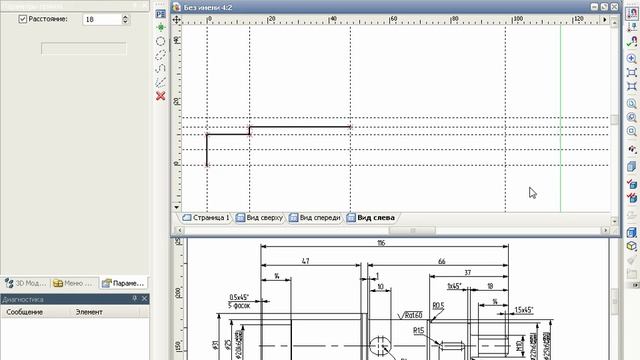This screenshot has width=640, height=360.
Task: Pin the Диагностика panel
Action: (135, 299)
